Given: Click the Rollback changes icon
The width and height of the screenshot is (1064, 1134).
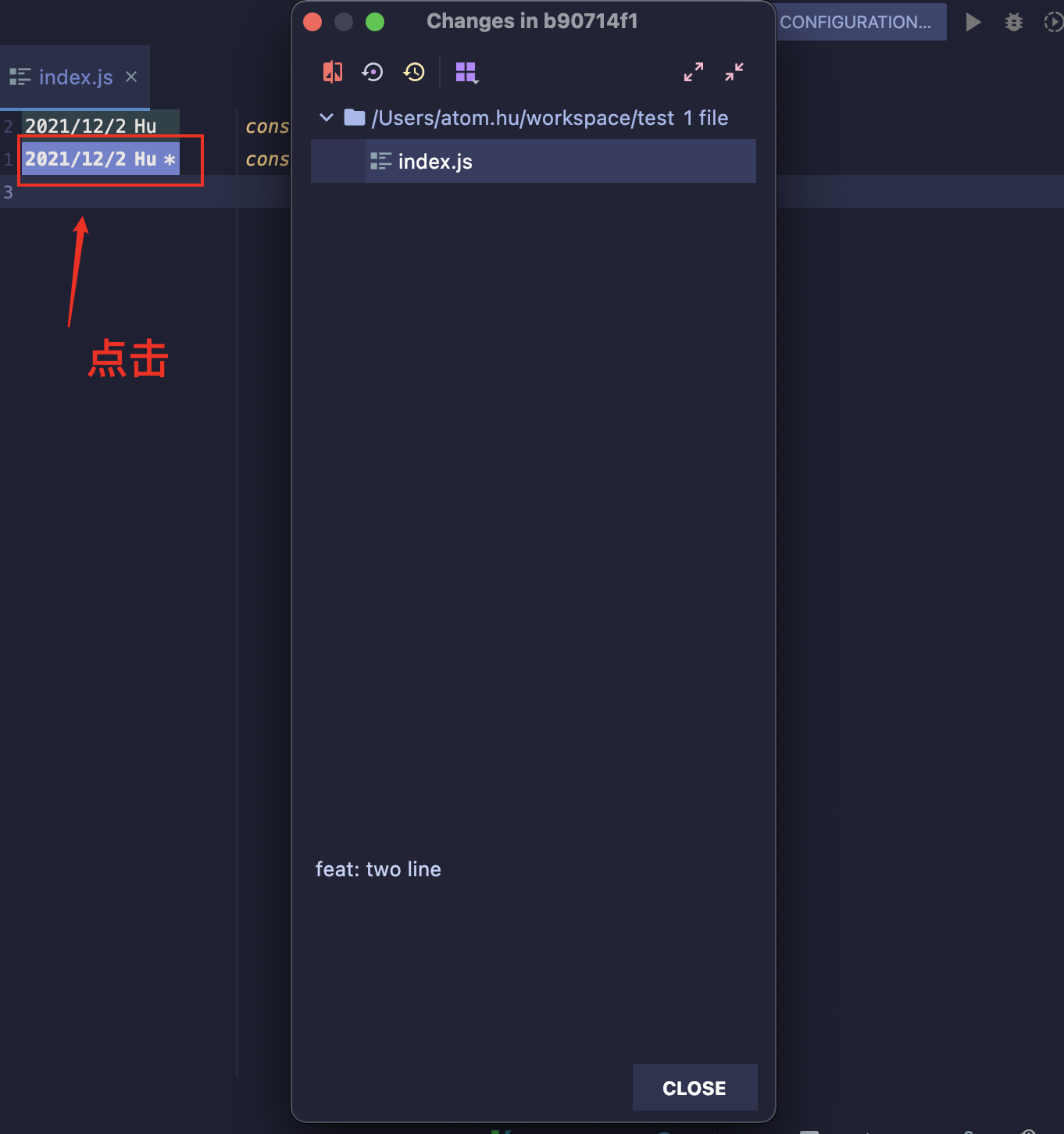Looking at the screenshot, I should [x=373, y=72].
